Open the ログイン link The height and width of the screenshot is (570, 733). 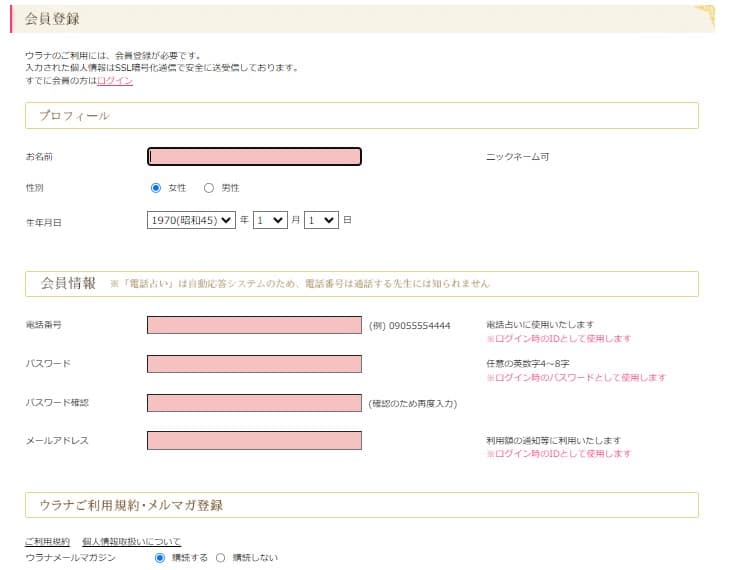tap(115, 80)
